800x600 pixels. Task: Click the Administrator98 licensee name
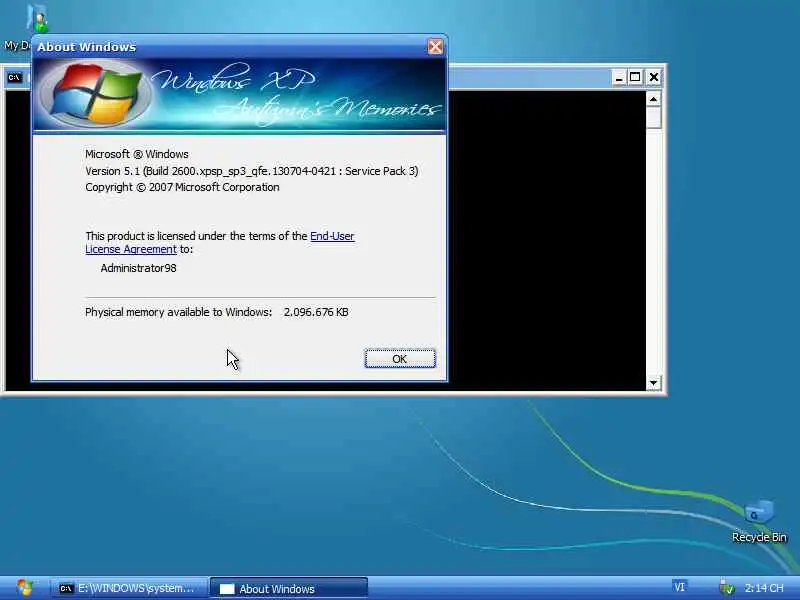(x=138, y=268)
